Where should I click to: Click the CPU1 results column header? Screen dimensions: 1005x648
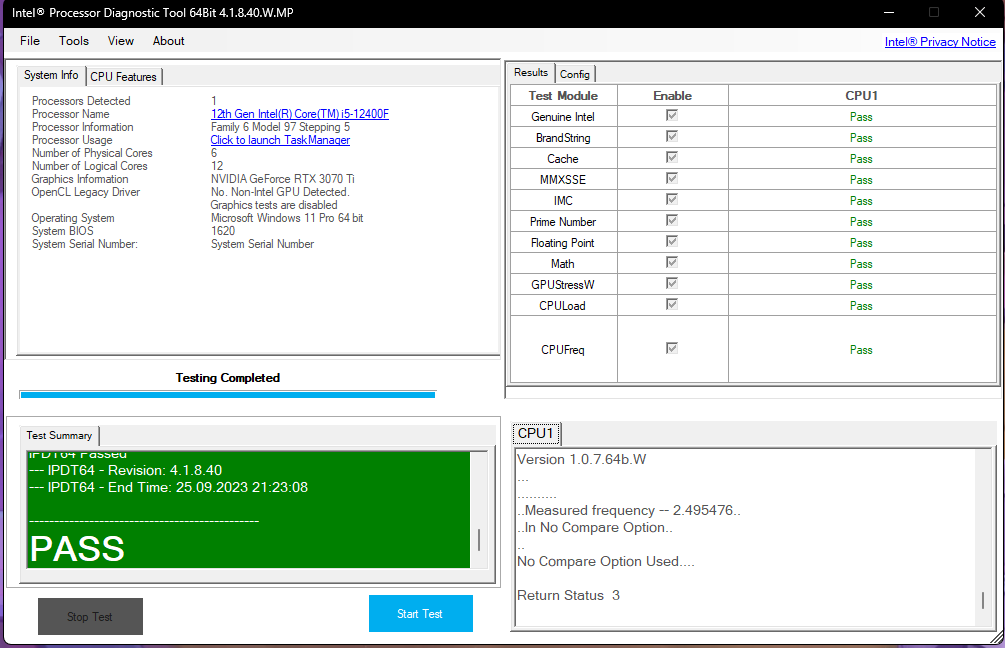point(861,96)
